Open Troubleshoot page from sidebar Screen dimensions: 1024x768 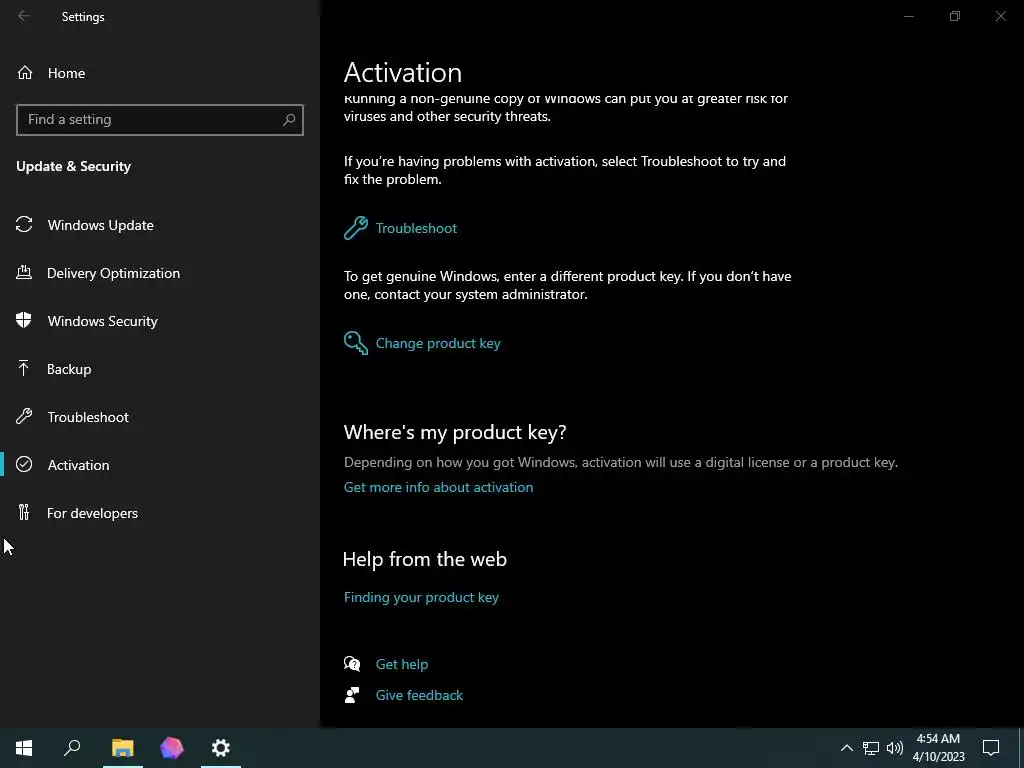pyautogui.click(x=88, y=417)
